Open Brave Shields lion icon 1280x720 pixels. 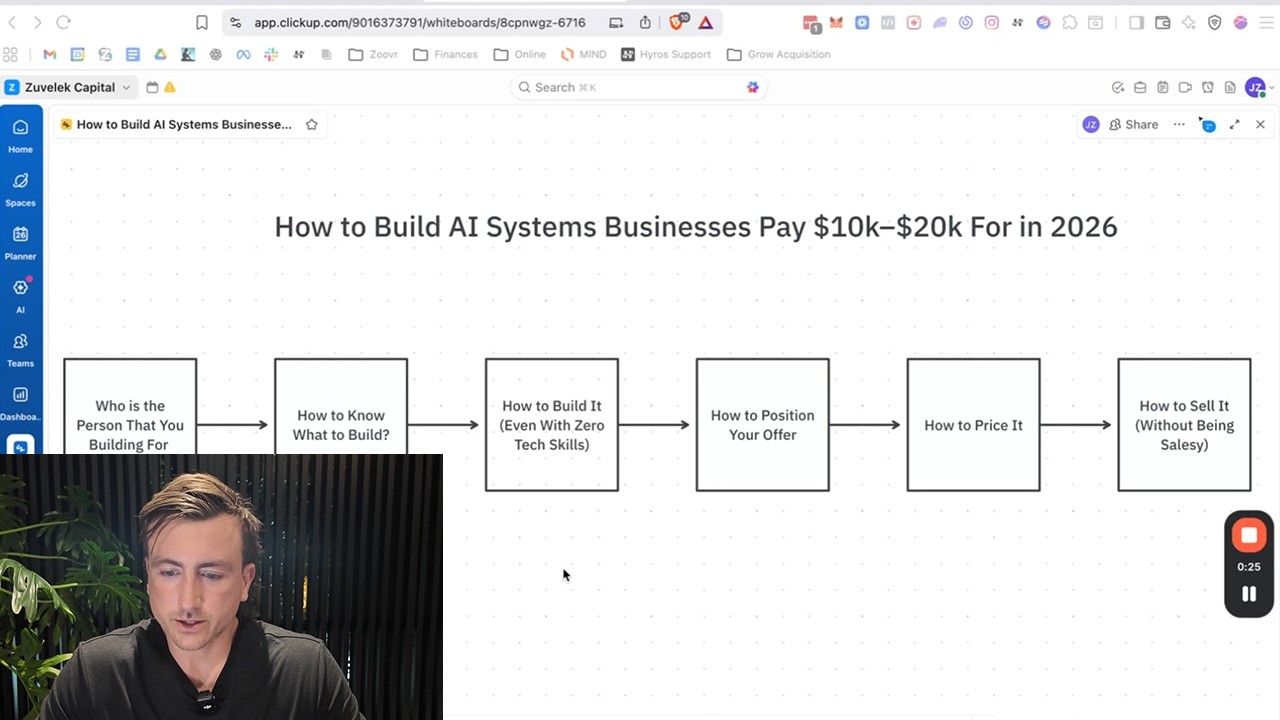(x=677, y=22)
